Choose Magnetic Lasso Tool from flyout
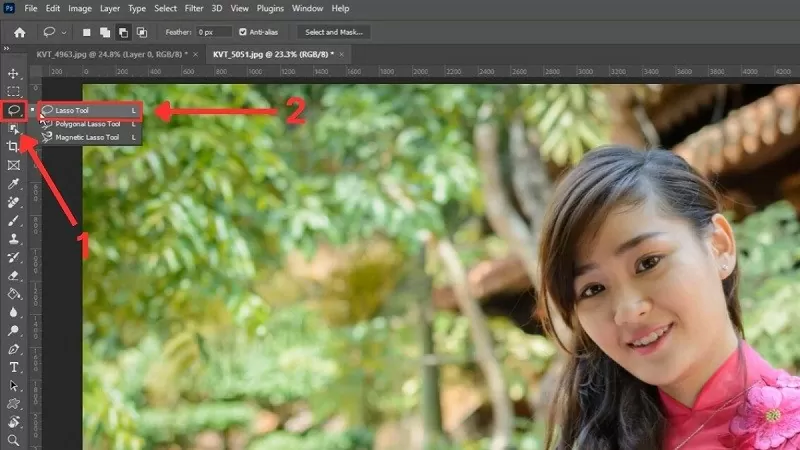Screen dimensions: 800x450 86,137
